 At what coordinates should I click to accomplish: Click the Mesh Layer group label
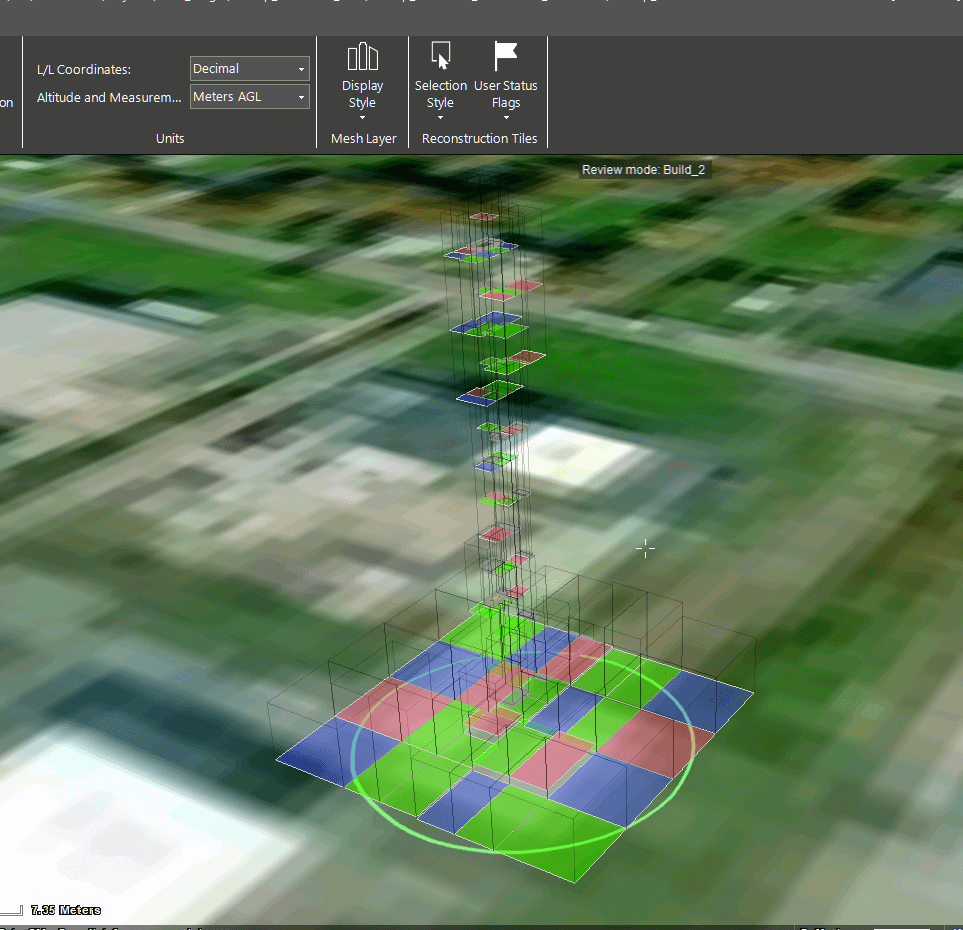pos(363,139)
